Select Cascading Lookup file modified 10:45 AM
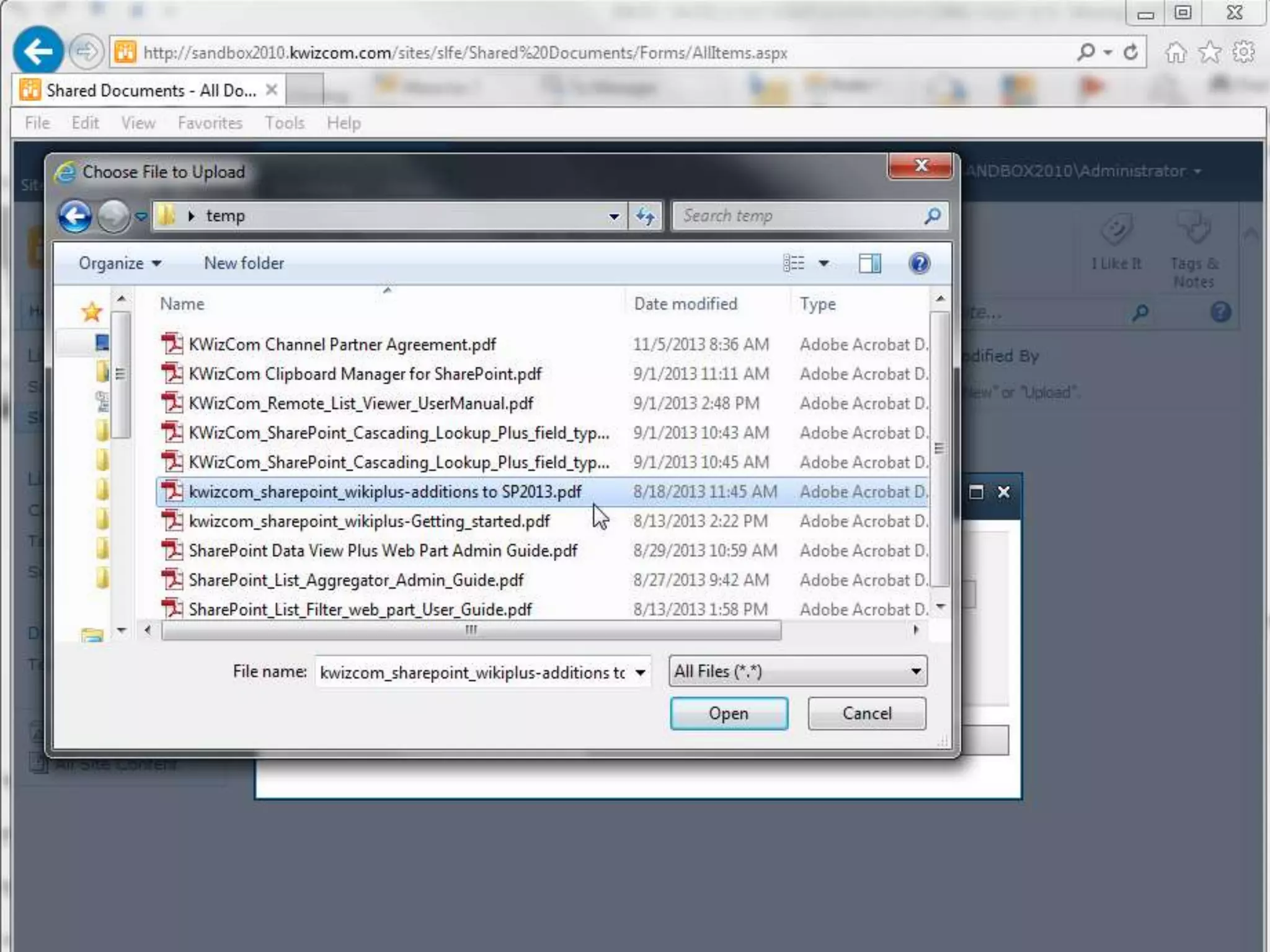 point(543,462)
